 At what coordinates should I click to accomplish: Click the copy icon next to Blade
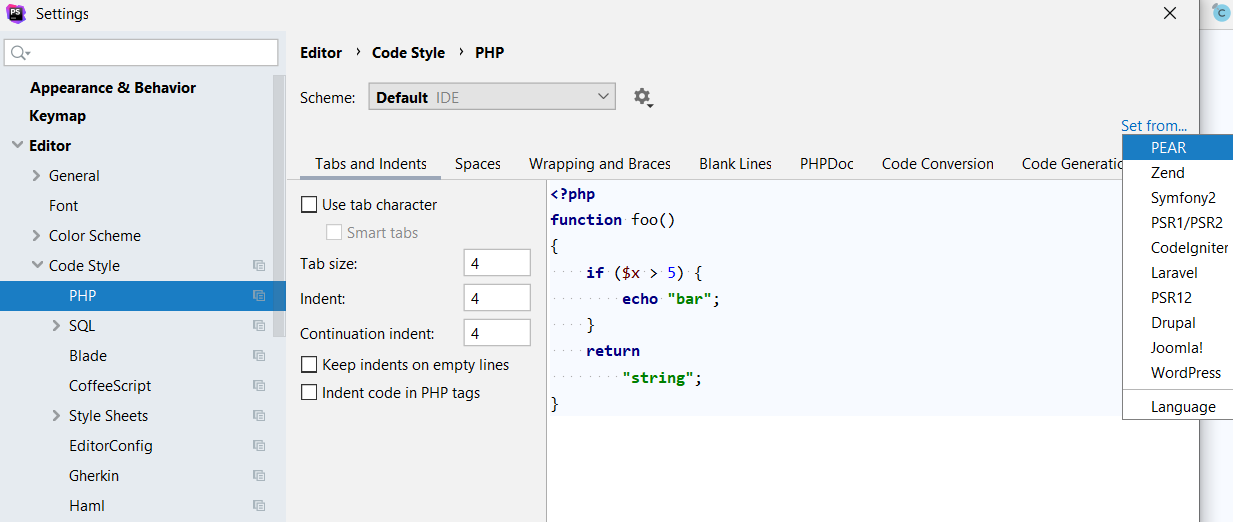pos(259,356)
